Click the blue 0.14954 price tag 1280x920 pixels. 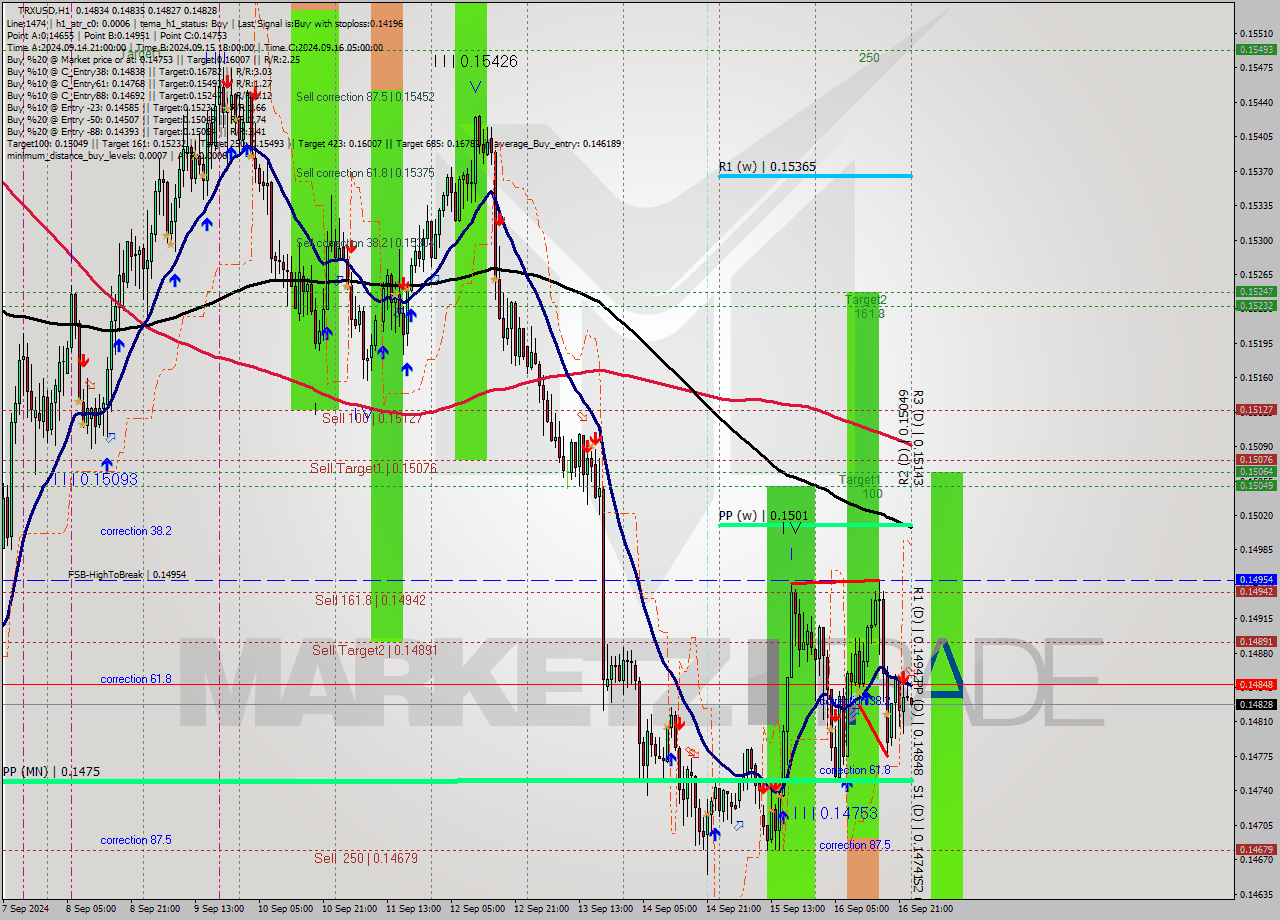[1256, 579]
